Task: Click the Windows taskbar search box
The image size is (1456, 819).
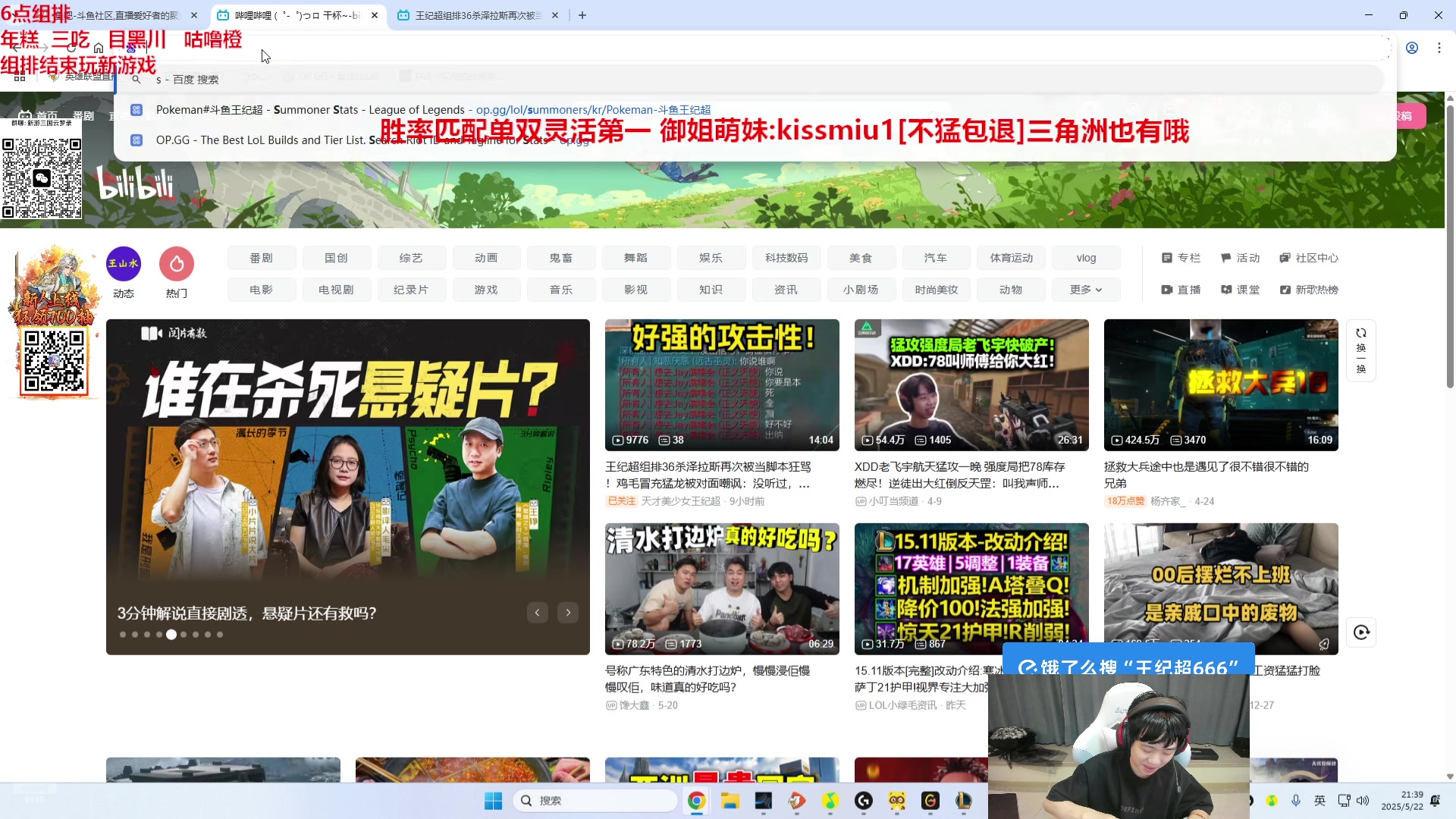Action: pos(595,801)
